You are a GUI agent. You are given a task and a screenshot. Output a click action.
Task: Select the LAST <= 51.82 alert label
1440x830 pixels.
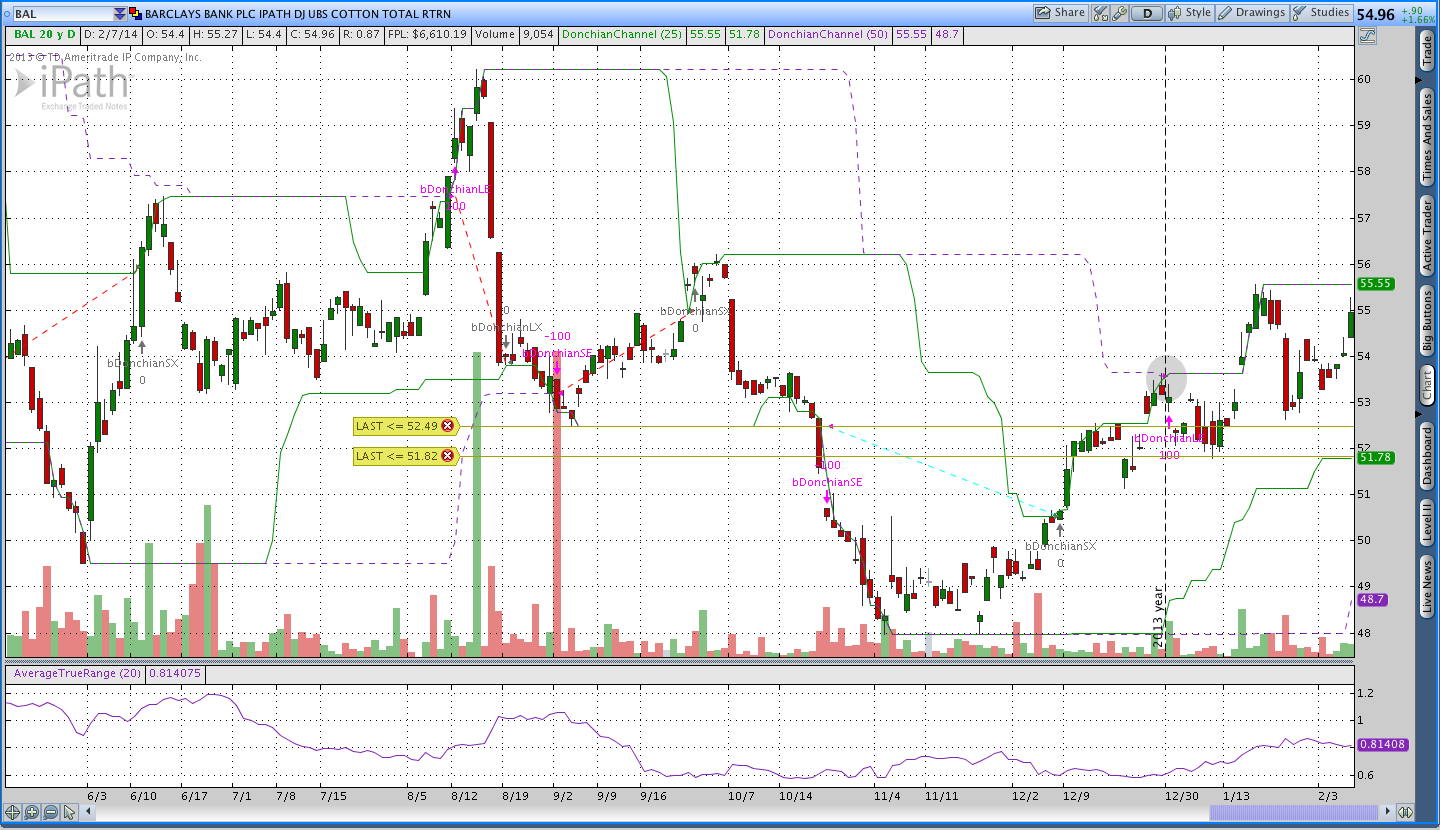pos(397,456)
